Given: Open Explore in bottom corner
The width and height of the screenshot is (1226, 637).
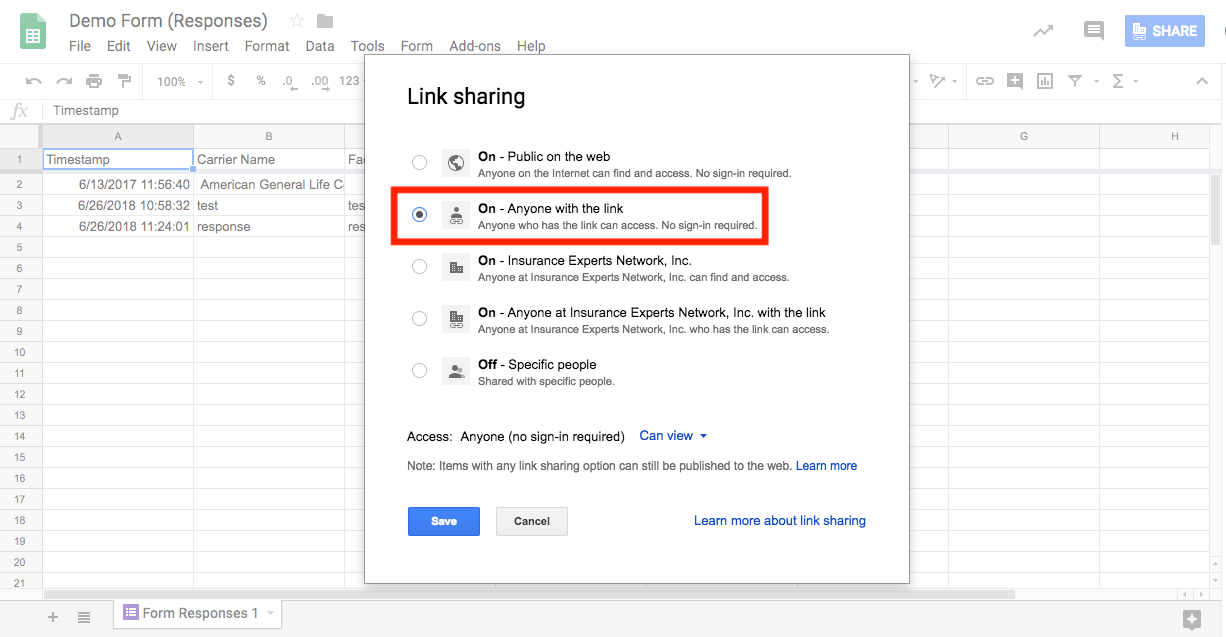Looking at the screenshot, I should click(x=1191, y=619).
